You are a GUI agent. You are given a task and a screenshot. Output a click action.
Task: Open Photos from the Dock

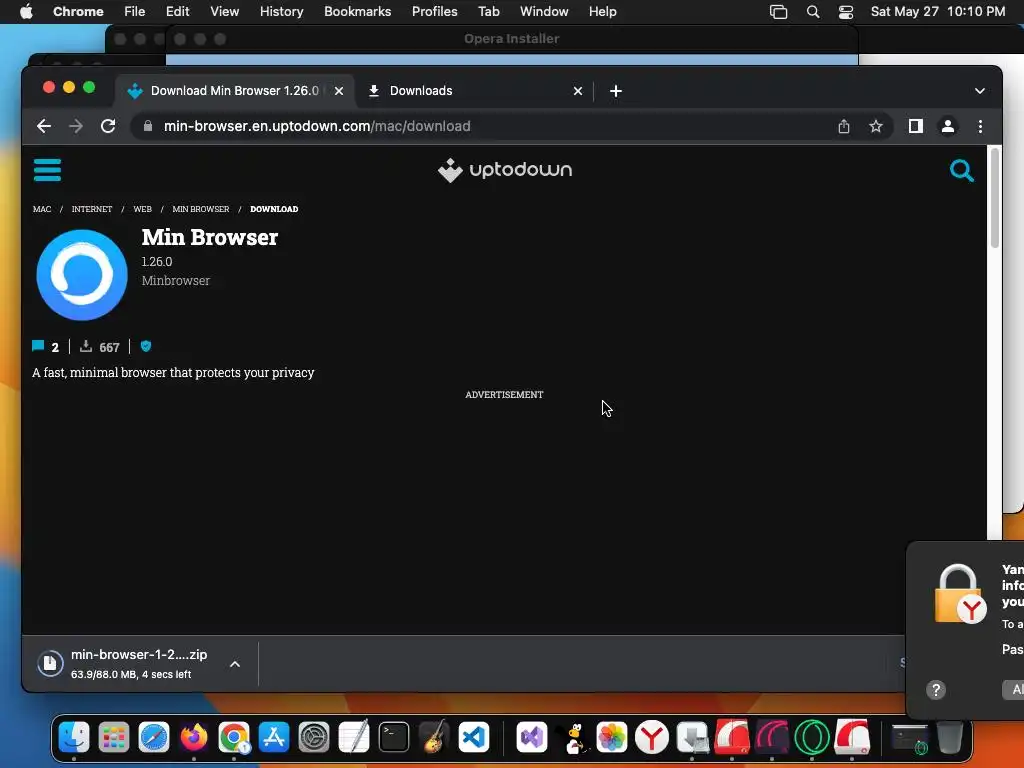(612, 737)
